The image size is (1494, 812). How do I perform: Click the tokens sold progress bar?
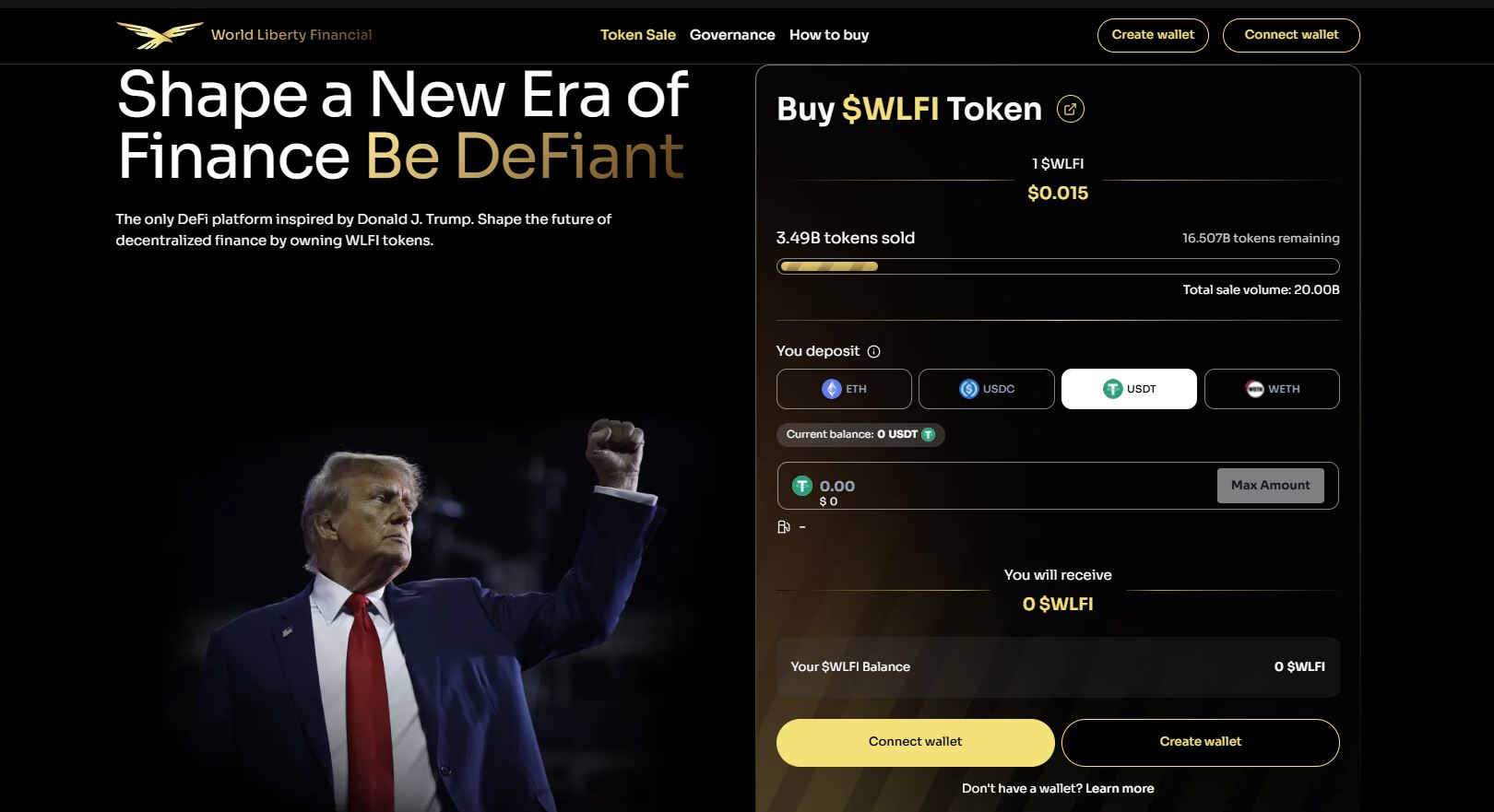pyautogui.click(x=1058, y=266)
